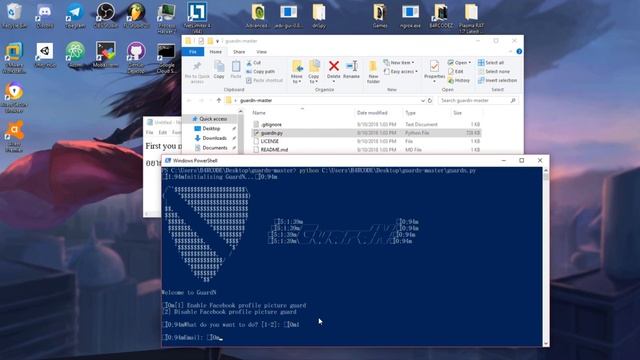Refresh the guardn-master folder view
Screen dimensions: 640x360
pos(430,100)
